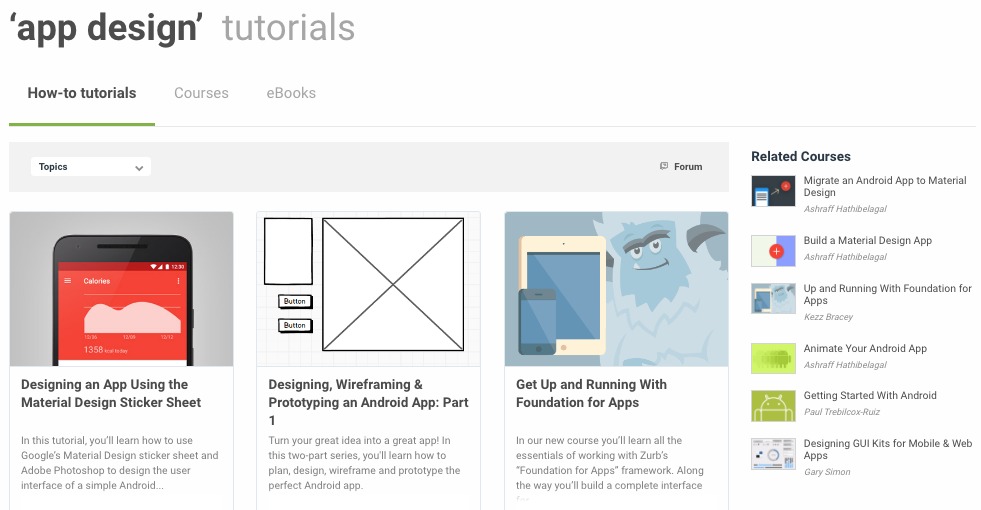Open the 'Animate Your Android App' course link
This screenshot has width=981, height=510.
[x=865, y=349]
